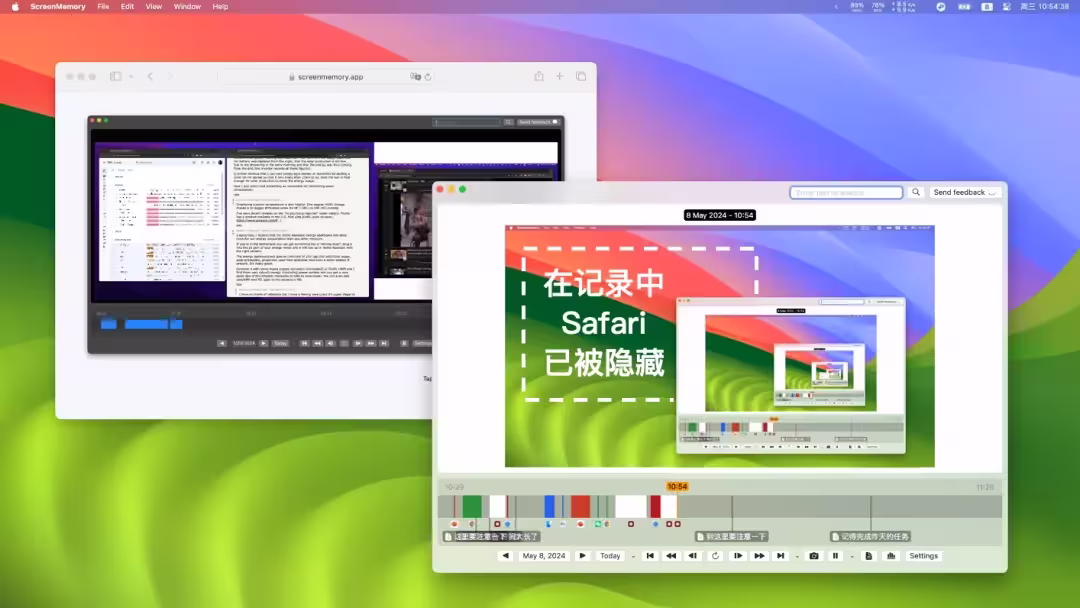Open the Window menu
Image resolution: width=1080 pixels, height=608 pixels.
[187, 6]
